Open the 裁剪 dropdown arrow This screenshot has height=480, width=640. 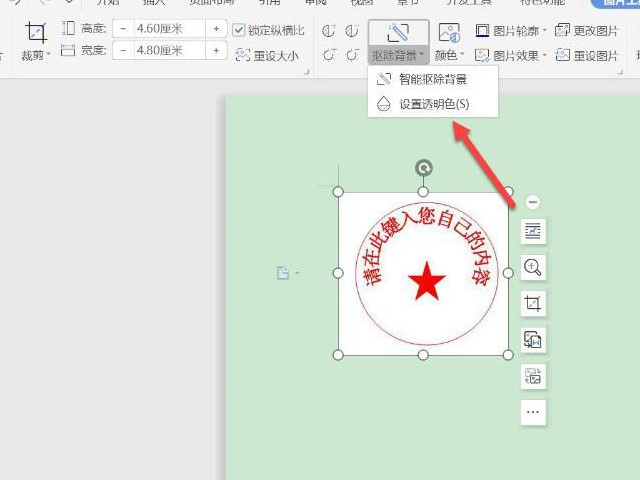[x=49, y=54]
